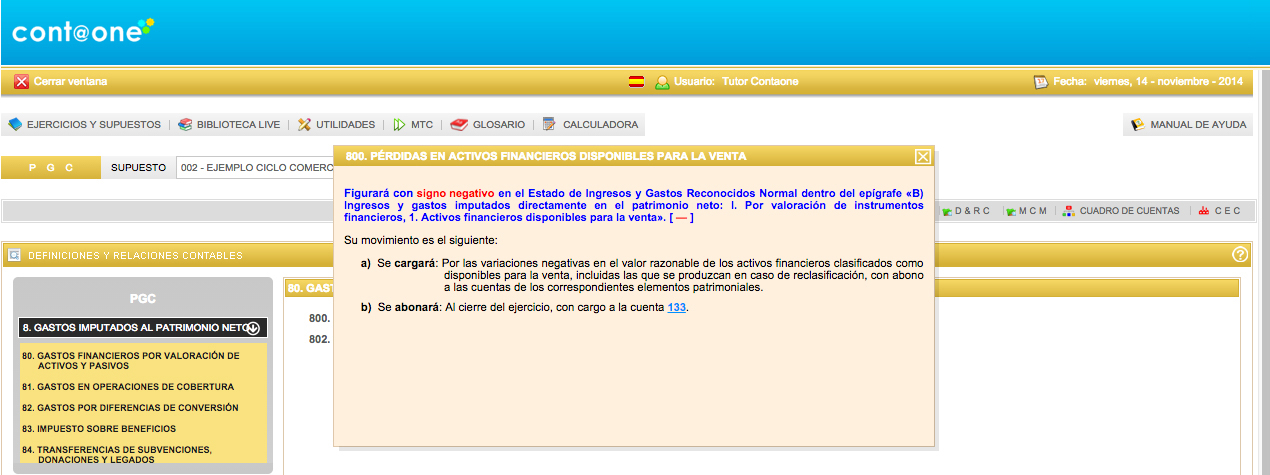Click the colored blocks Cuadro de Cuentas icon
This screenshot has height=475, width=1270.
point(1069,211)
